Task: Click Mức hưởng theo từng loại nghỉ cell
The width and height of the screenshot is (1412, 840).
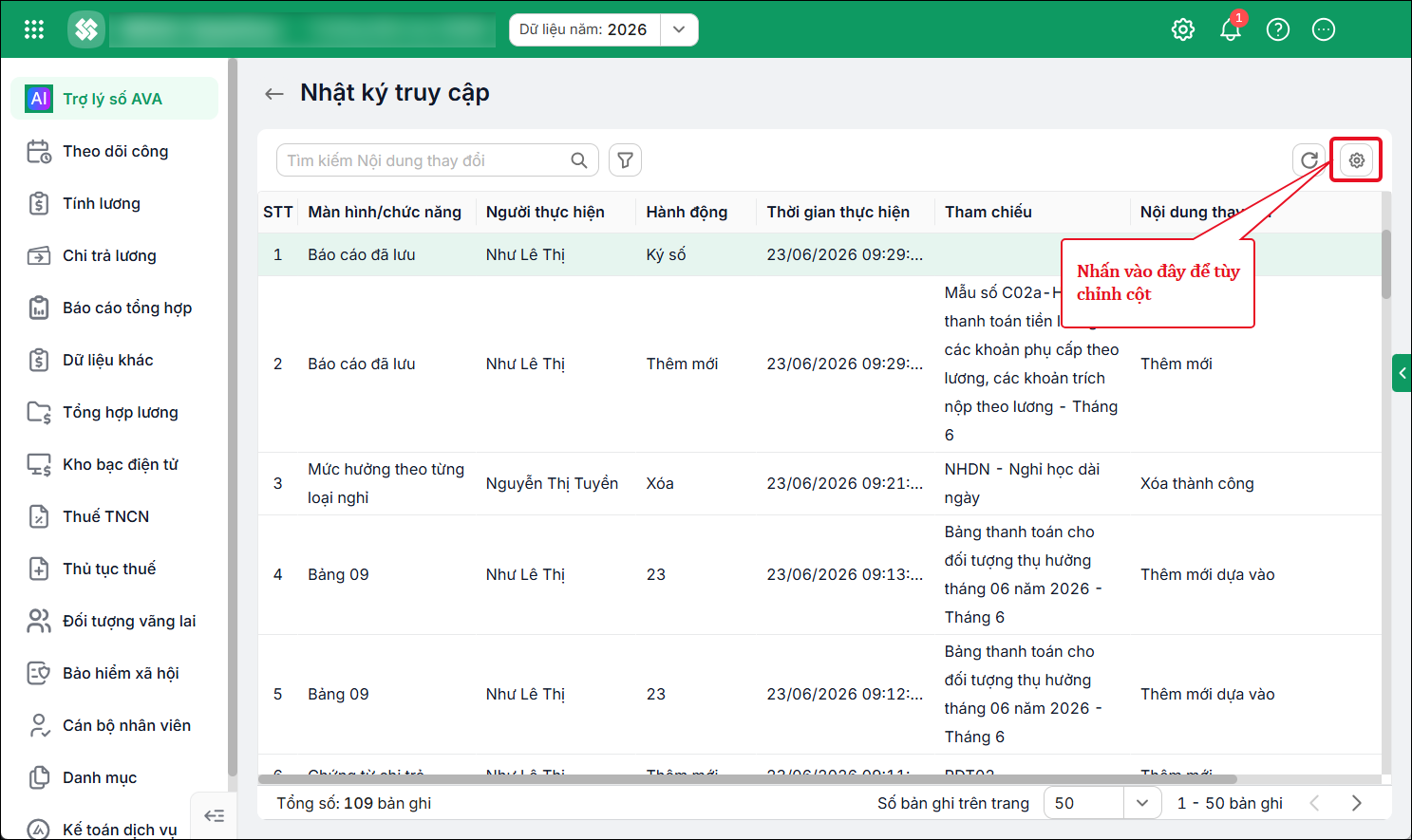Action: coord(386,483)
